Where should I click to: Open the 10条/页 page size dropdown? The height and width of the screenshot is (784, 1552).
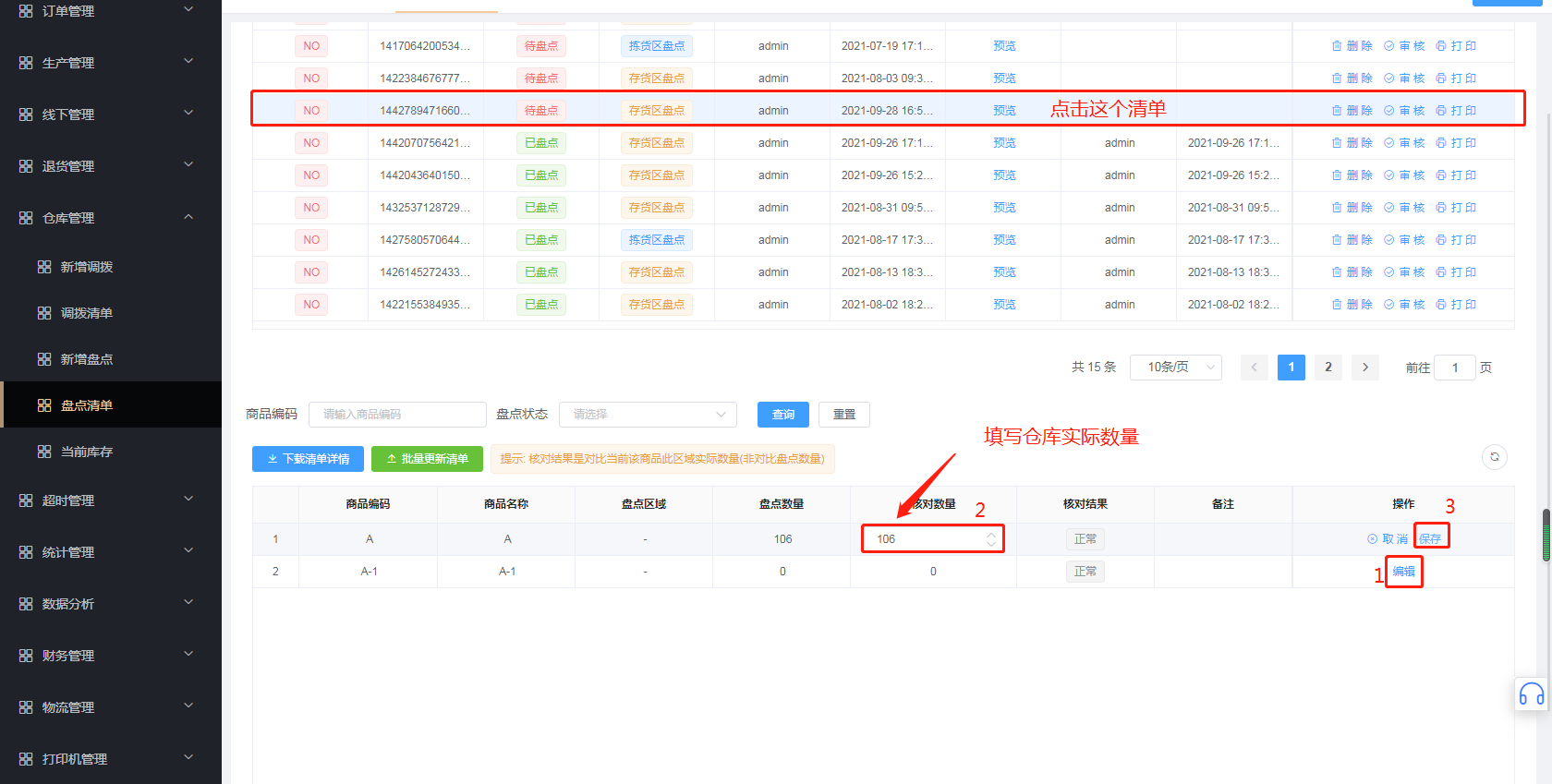[1176, 368]
